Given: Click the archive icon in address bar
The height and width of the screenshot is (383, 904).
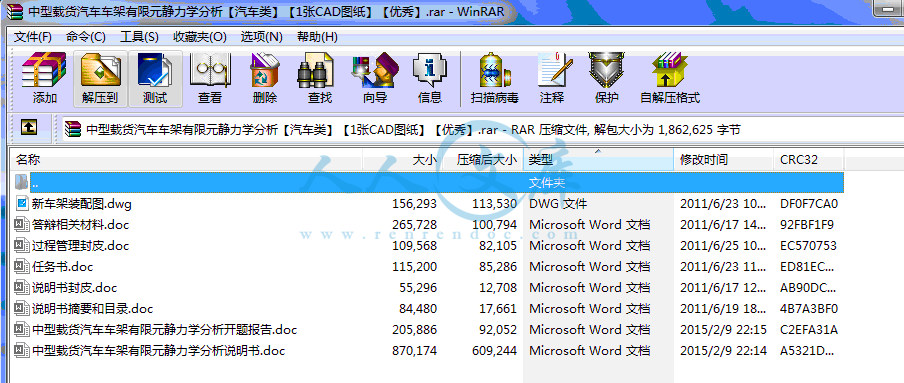Looking at the screenshot, I should (73, 129).
